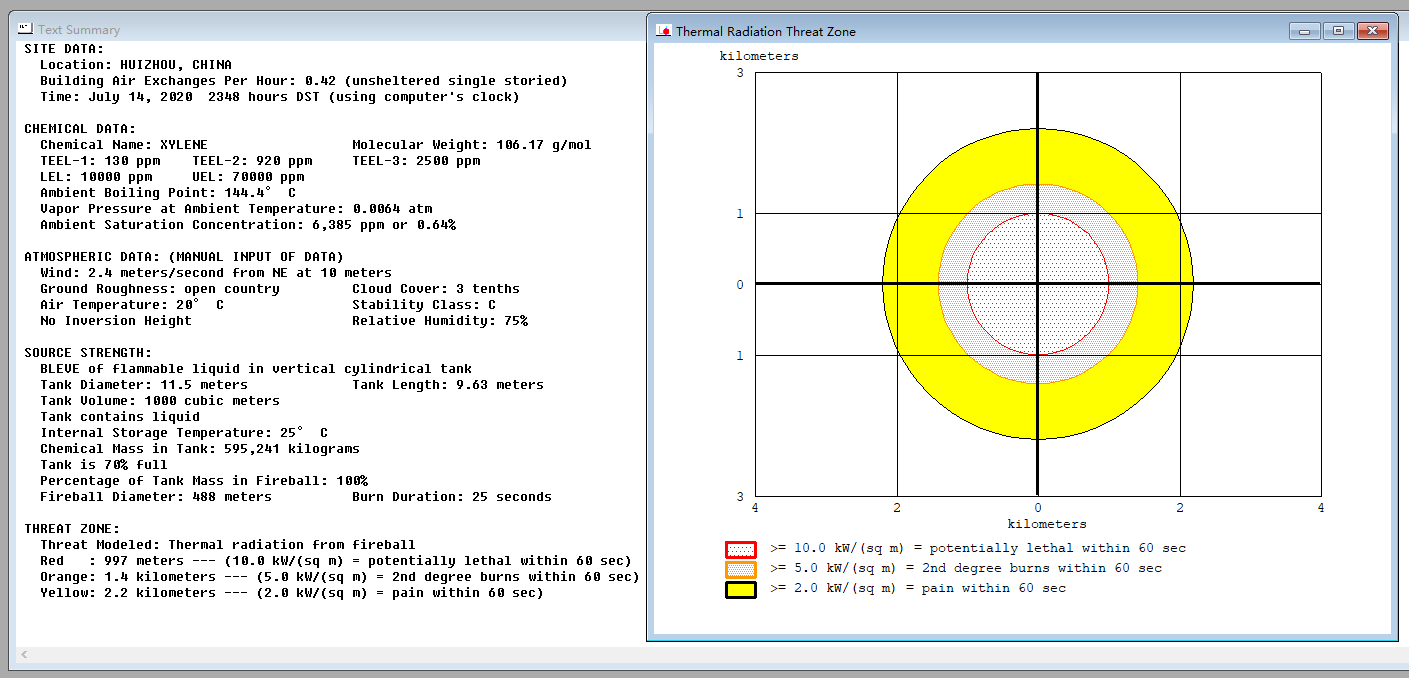The height and width of the screenshot is (678, 1409).
Task: Click 'Wind: 2.4 meters/second from NE' line
Action: click(216, 272)
